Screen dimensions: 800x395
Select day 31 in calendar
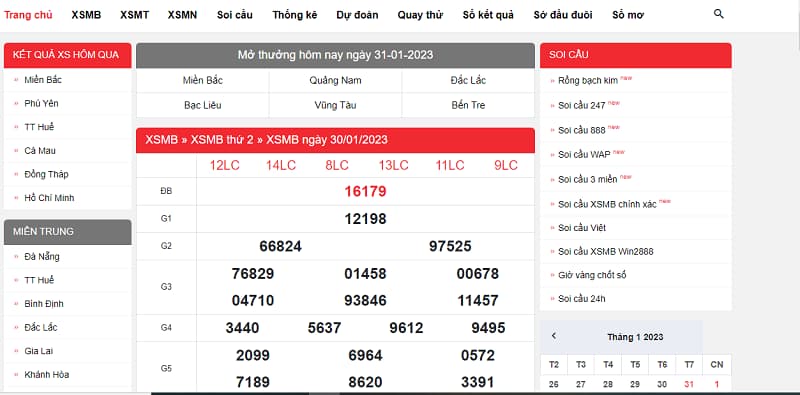(689, 384)
